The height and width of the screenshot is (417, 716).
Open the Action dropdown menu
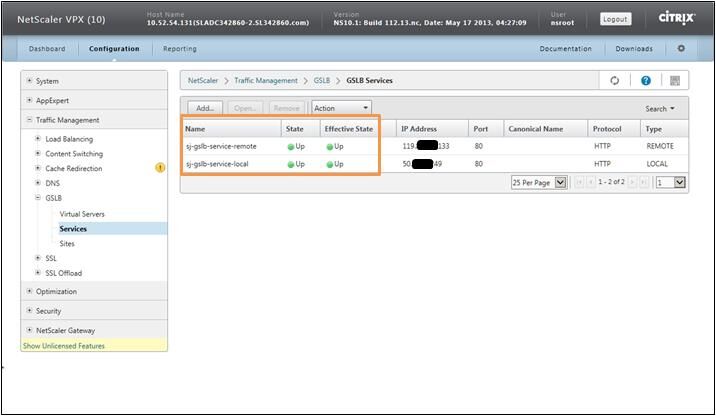point(341,108)
